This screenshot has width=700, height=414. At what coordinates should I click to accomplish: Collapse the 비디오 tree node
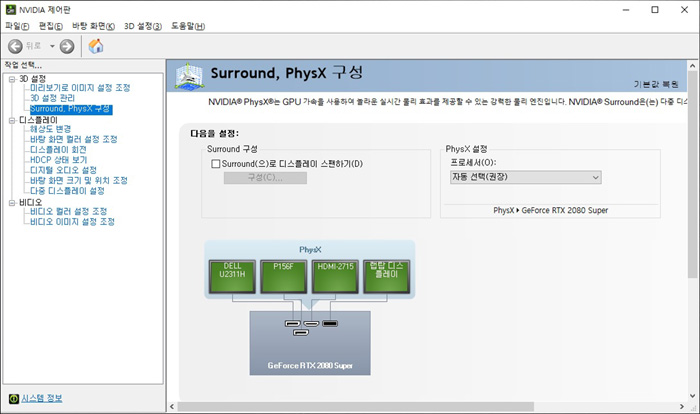(12, 203)
